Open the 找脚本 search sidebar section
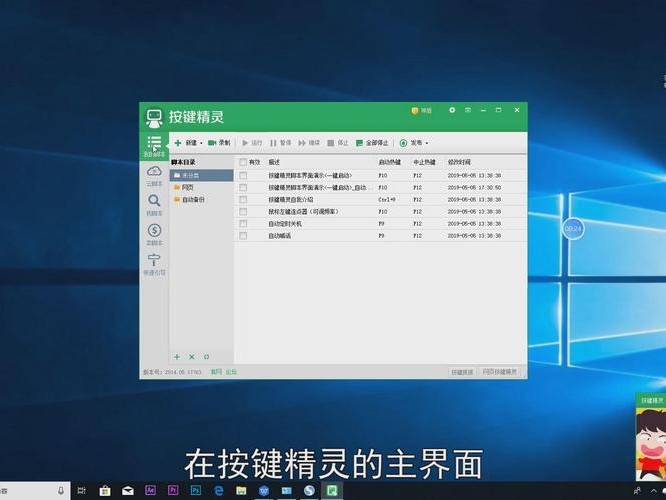Image resolution: width=666 pixels, height=500 pixels. [x=154, y=206]
